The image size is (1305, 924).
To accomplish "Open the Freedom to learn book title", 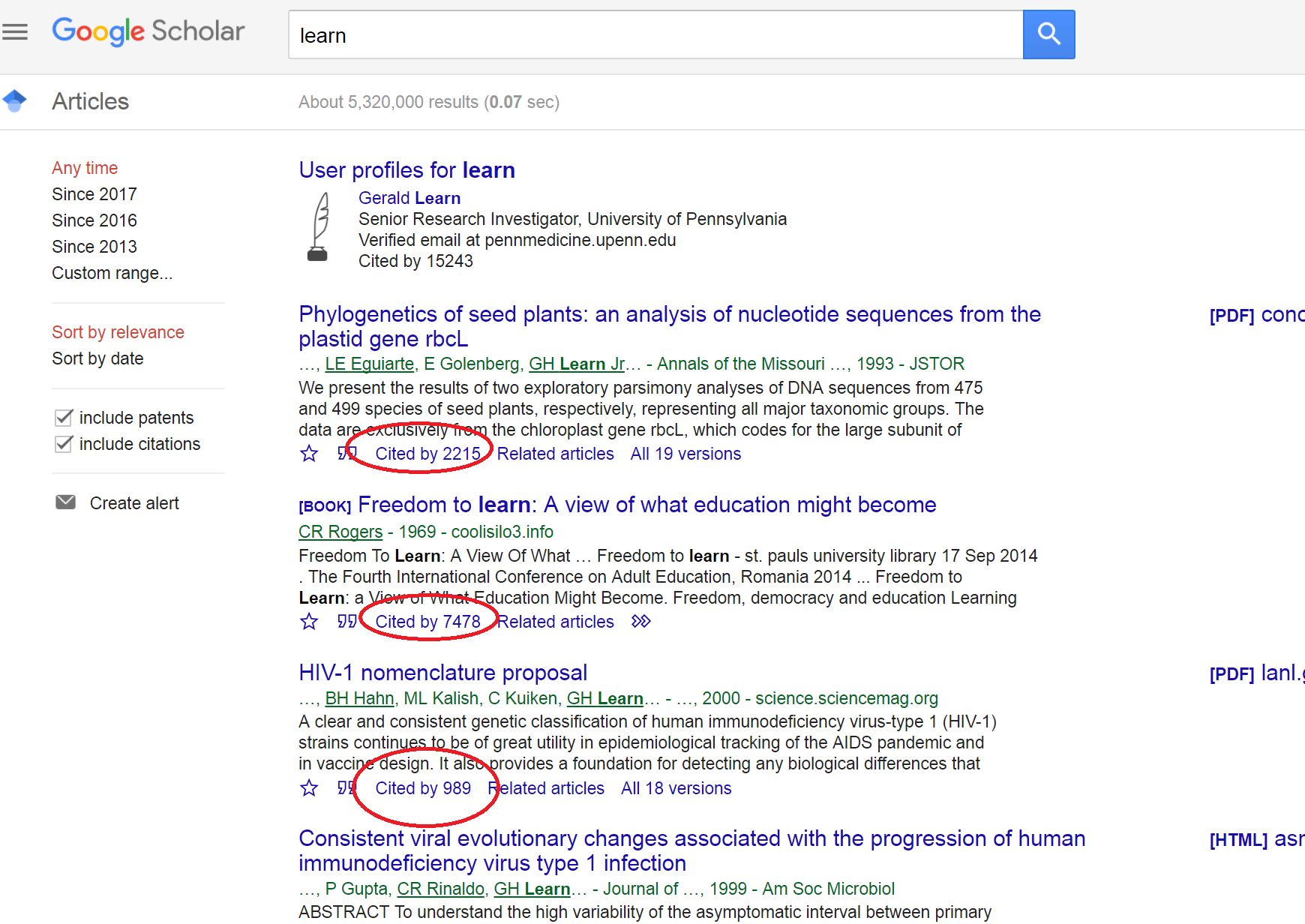I will click(x=647, y=505).
